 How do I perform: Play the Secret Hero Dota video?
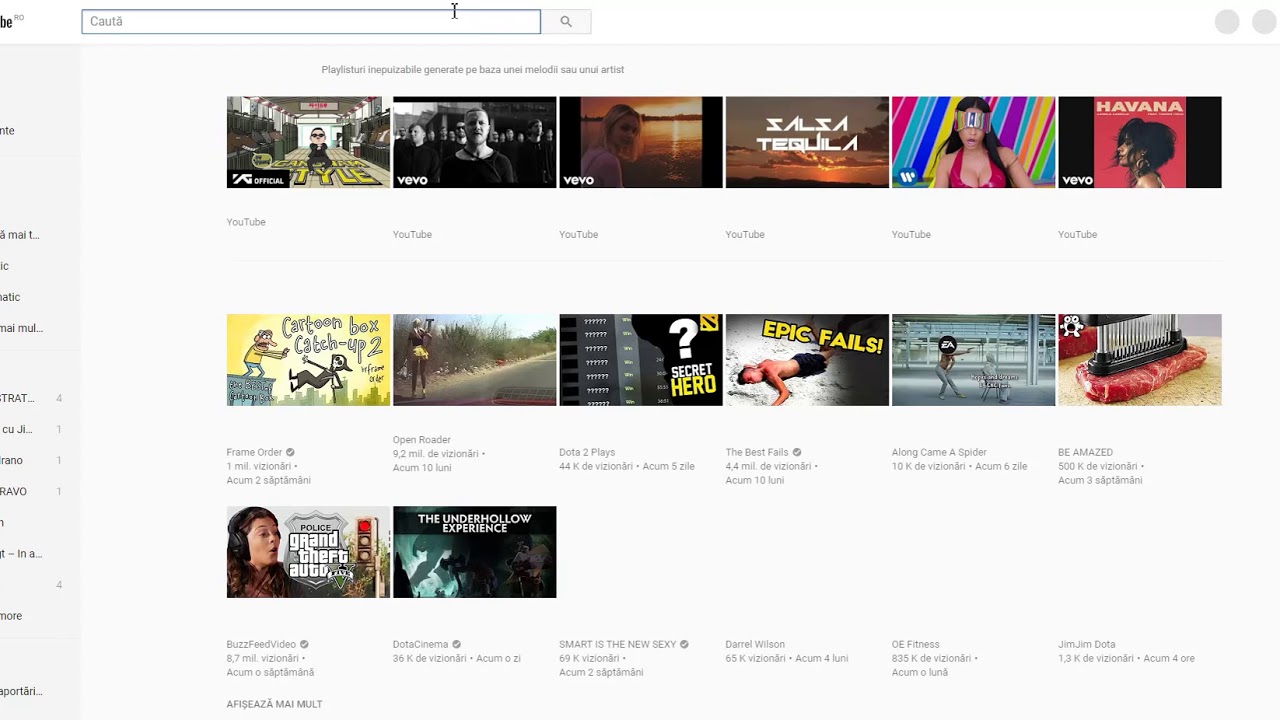pyautogui.click(x=640, y=360)
